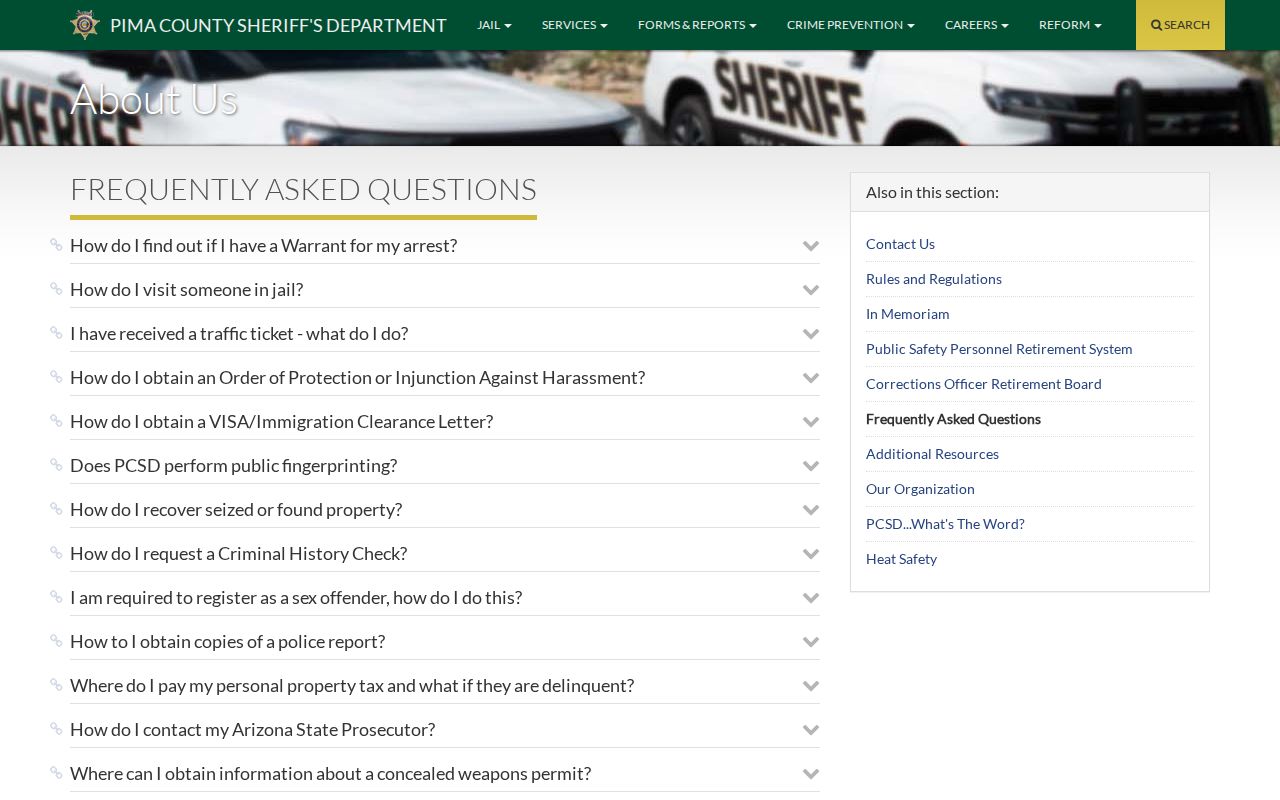Open the Heat Safety link
This screenshot has width=1280, height=800.
(x=901, y=559)
